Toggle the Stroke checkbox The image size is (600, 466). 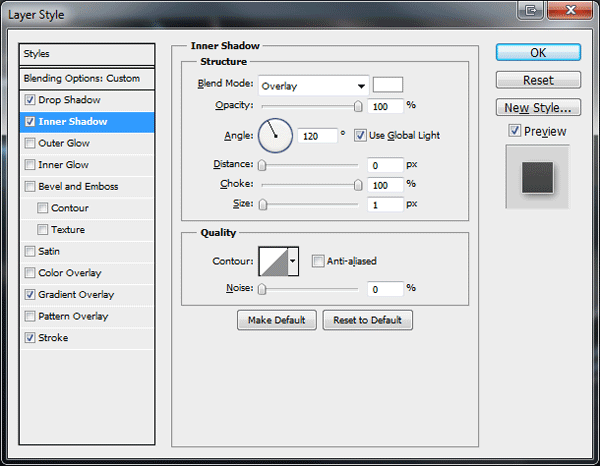pyautogui.click(x=30, y=338)
